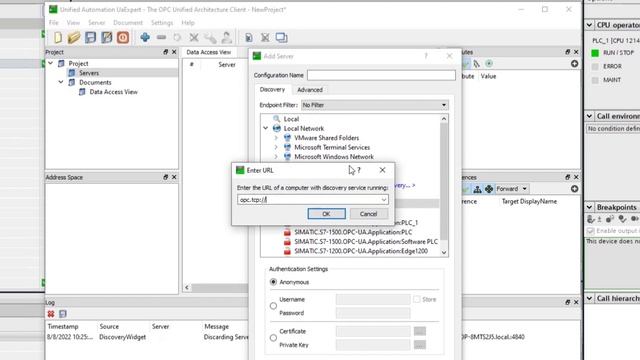
Task: Tick the Store password checkbox
Action: (417, 299)
